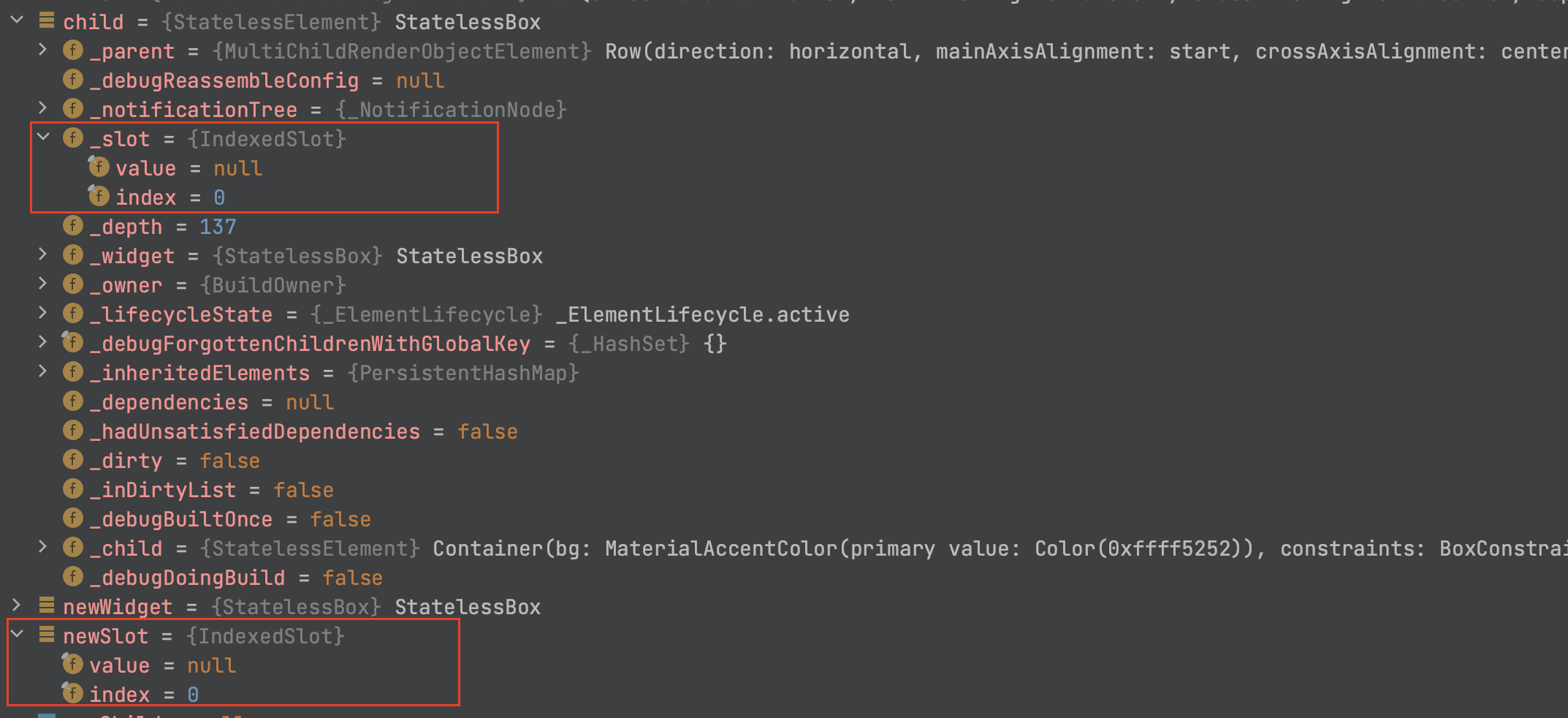
Task: Expand the newWidget StatelessBox entry
Action: pyautogui.click(x=17, y=605)
